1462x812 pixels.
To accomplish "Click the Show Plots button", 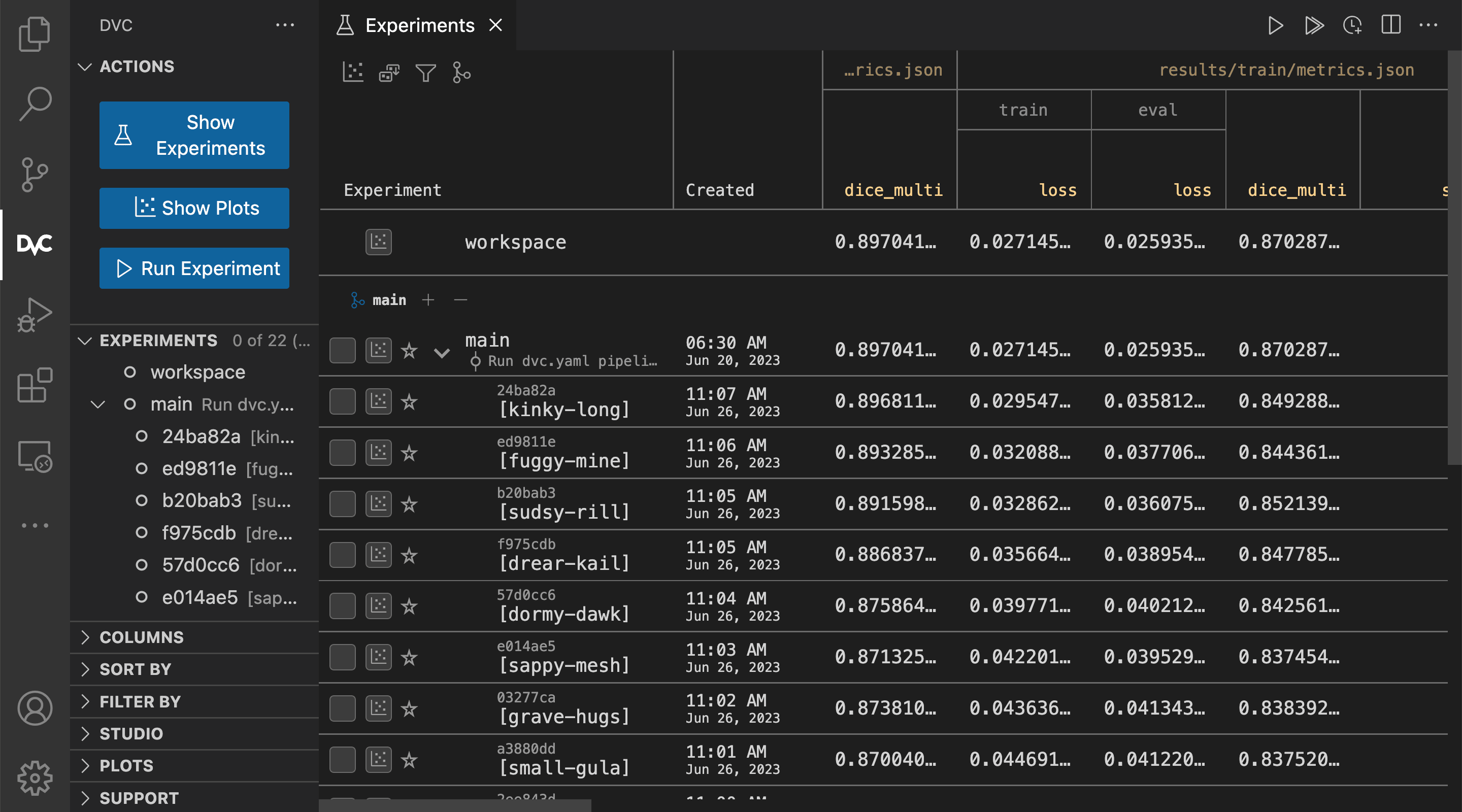I will [194, 208].
